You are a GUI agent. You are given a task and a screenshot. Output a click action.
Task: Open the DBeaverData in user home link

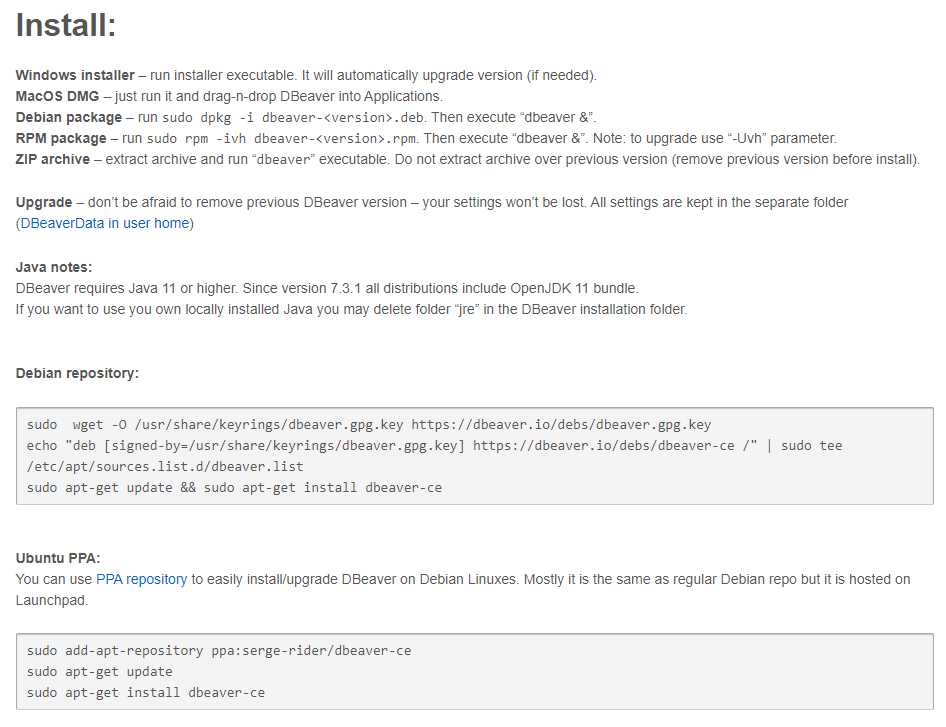pyautogui.click(x=105, y=223)
